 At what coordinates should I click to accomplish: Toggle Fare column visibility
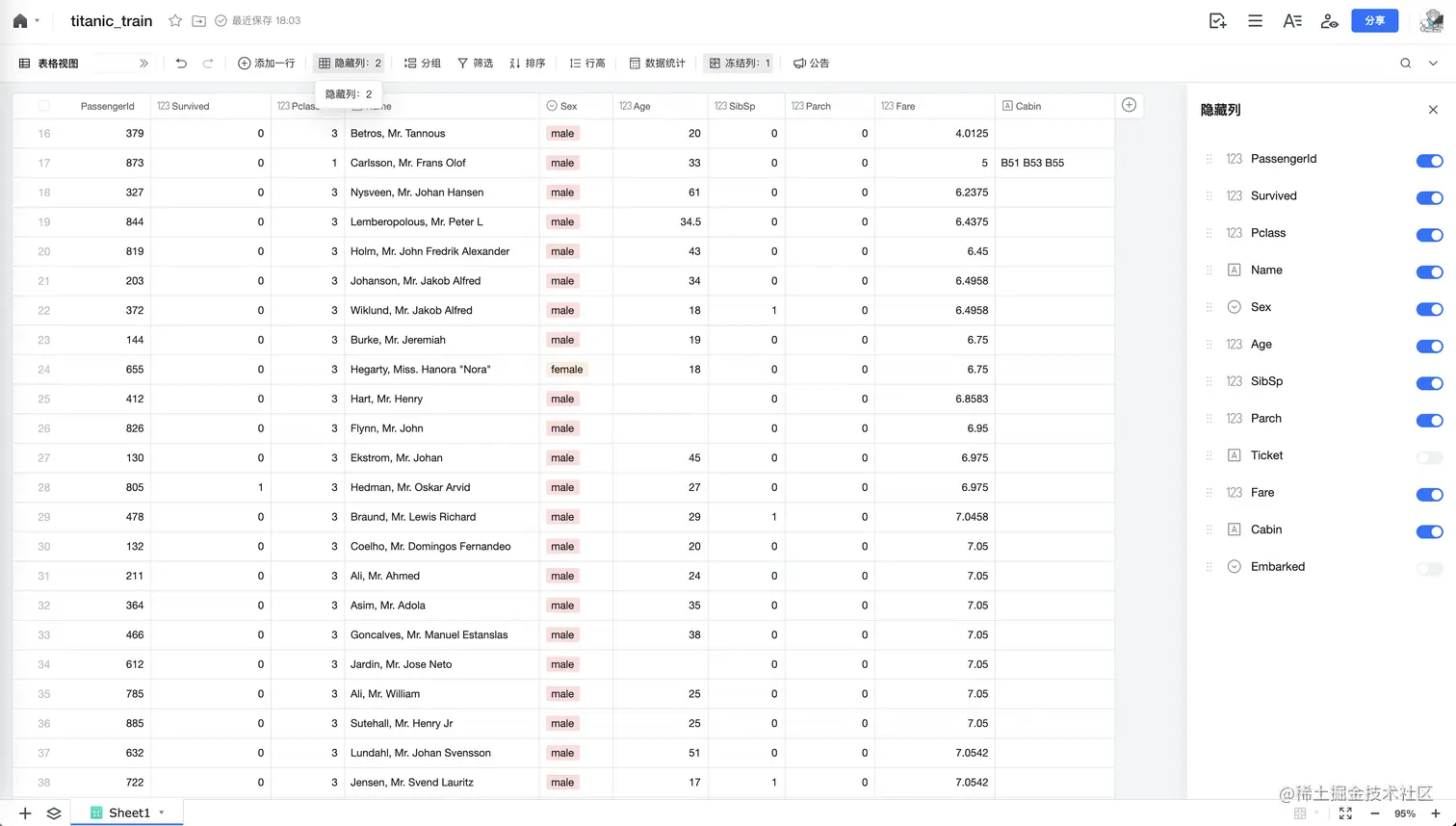(x=1429, y=495)
